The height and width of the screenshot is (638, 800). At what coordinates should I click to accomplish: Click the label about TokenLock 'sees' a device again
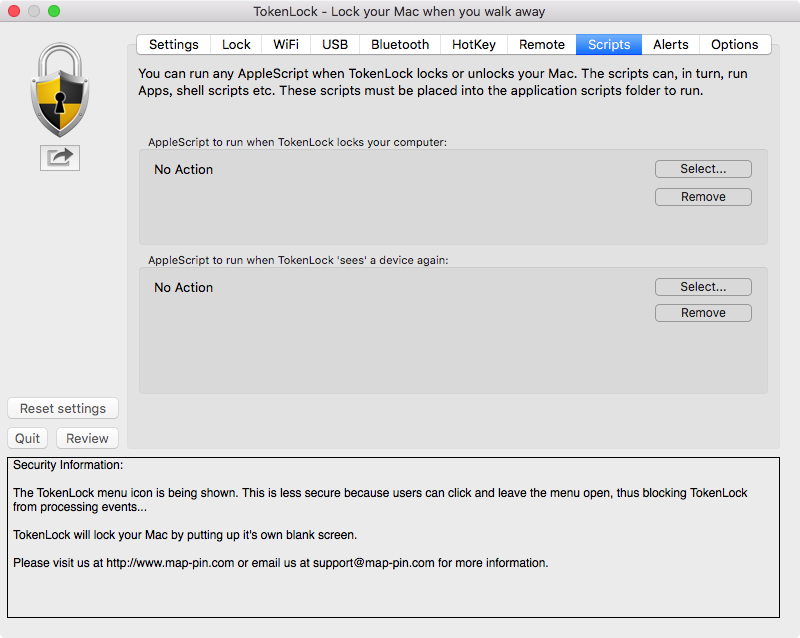coord(298,260)
